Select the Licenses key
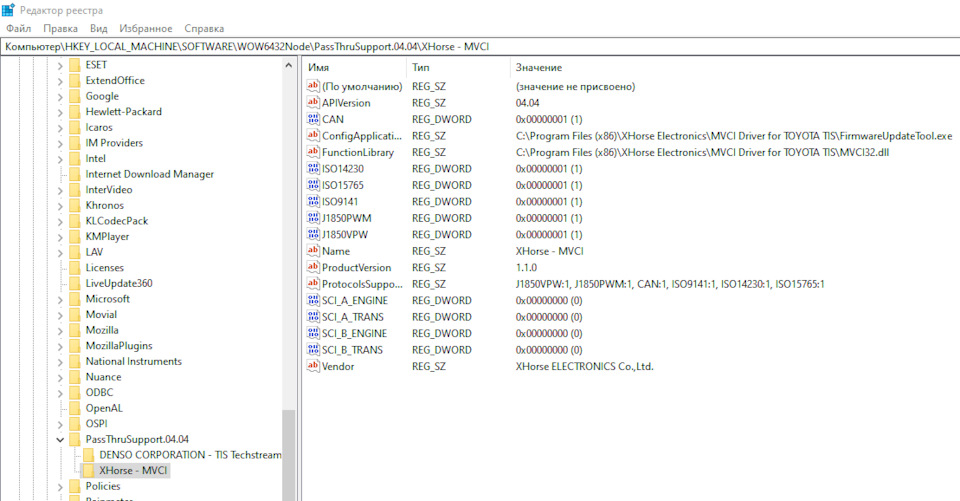 click(105, 268)
